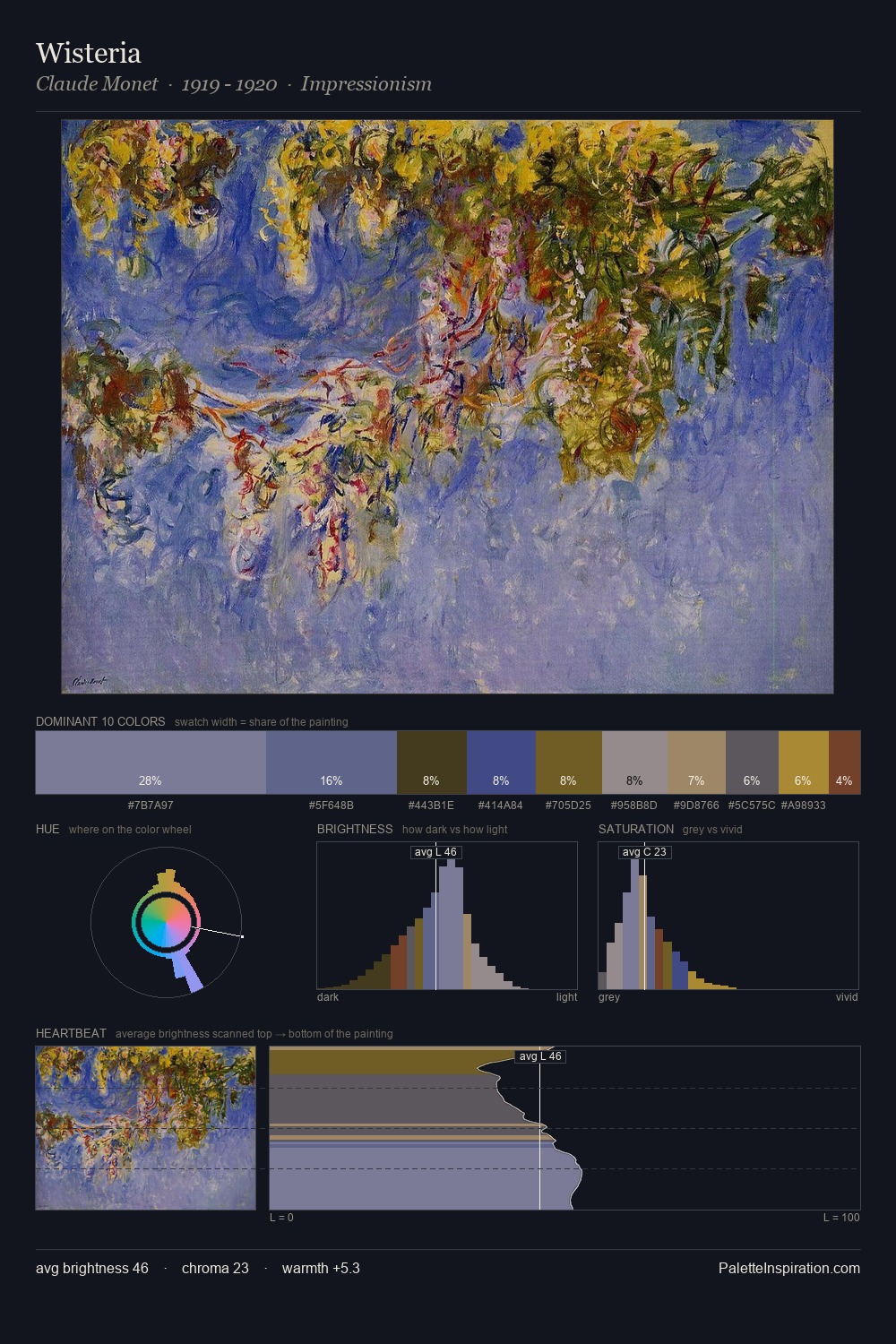Pick the dark olive #443B1E swatch
896x1344 pixels.
coord(432,762)
